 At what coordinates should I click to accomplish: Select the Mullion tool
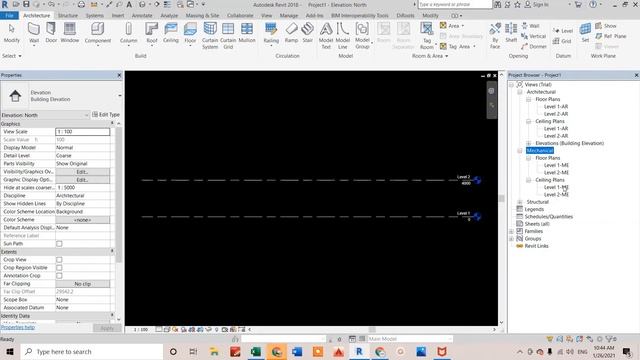[247, 33]
